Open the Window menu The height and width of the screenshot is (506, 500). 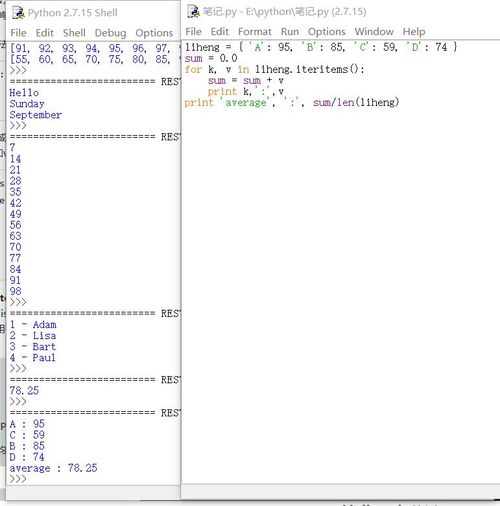(374, 32)
